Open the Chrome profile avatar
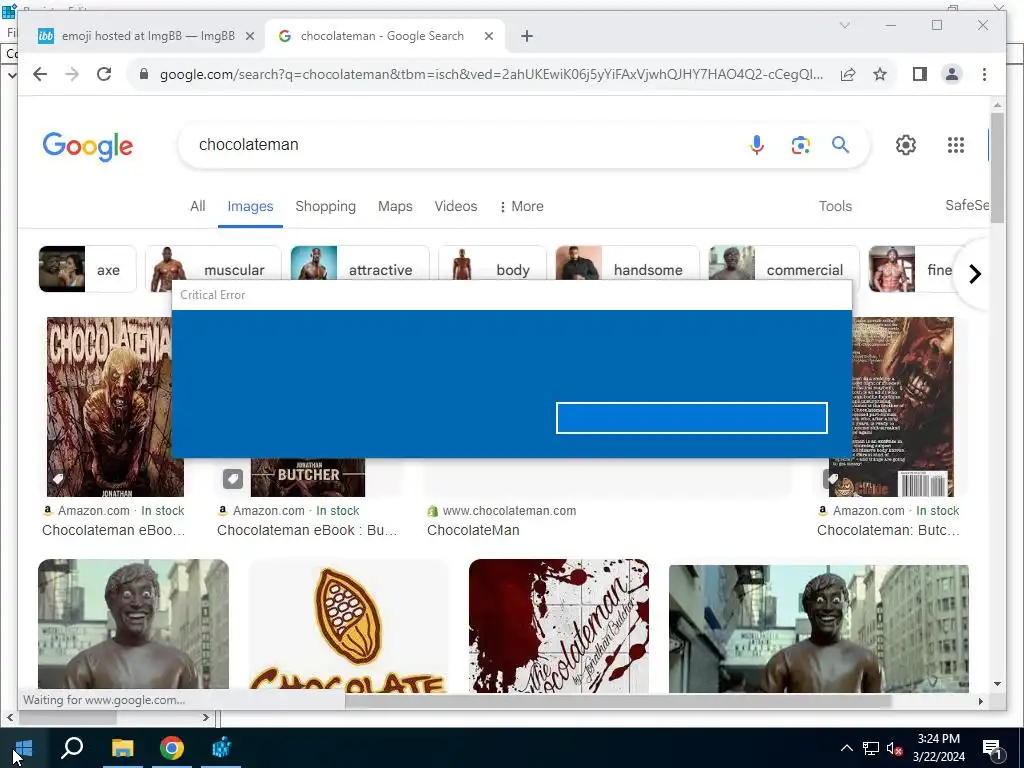The height and width of the screenshot is (768, 1024). point(952,74)
